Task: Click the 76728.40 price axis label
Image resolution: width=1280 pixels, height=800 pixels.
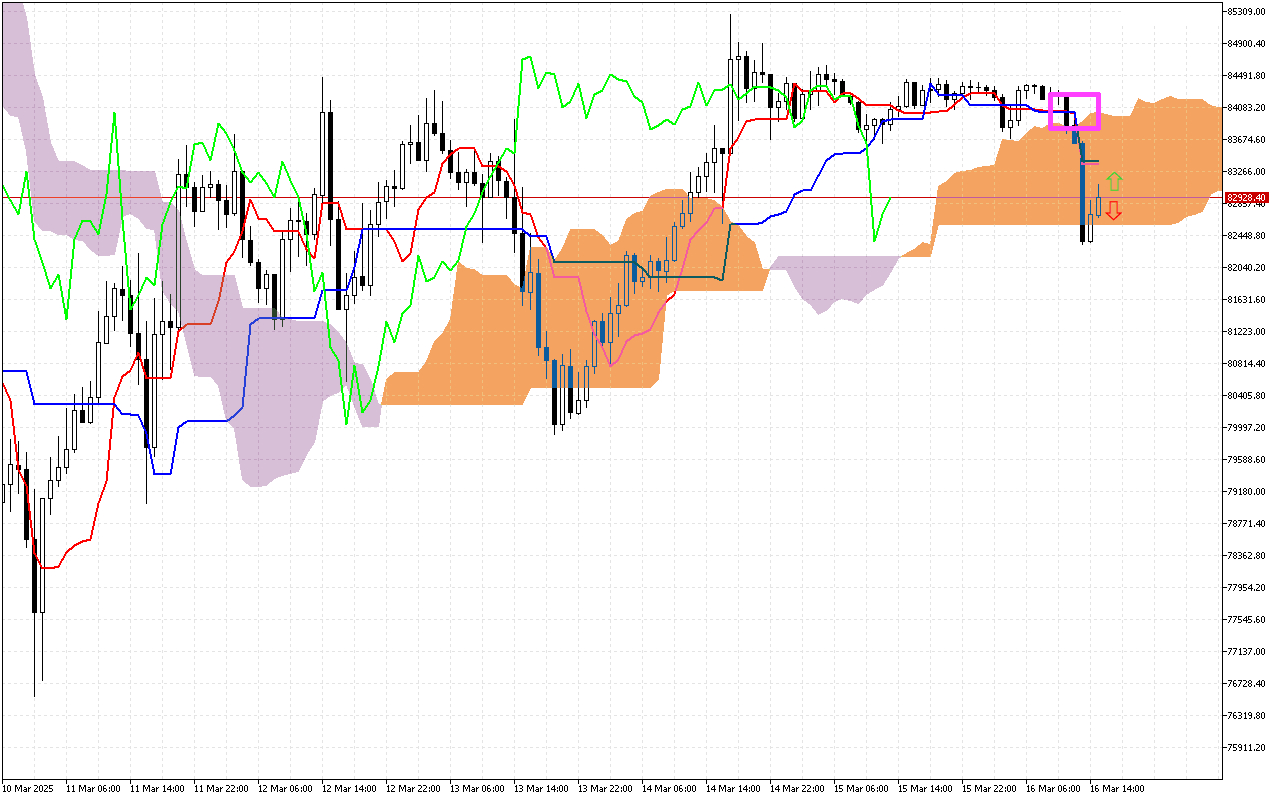Action: [1246, 684]
